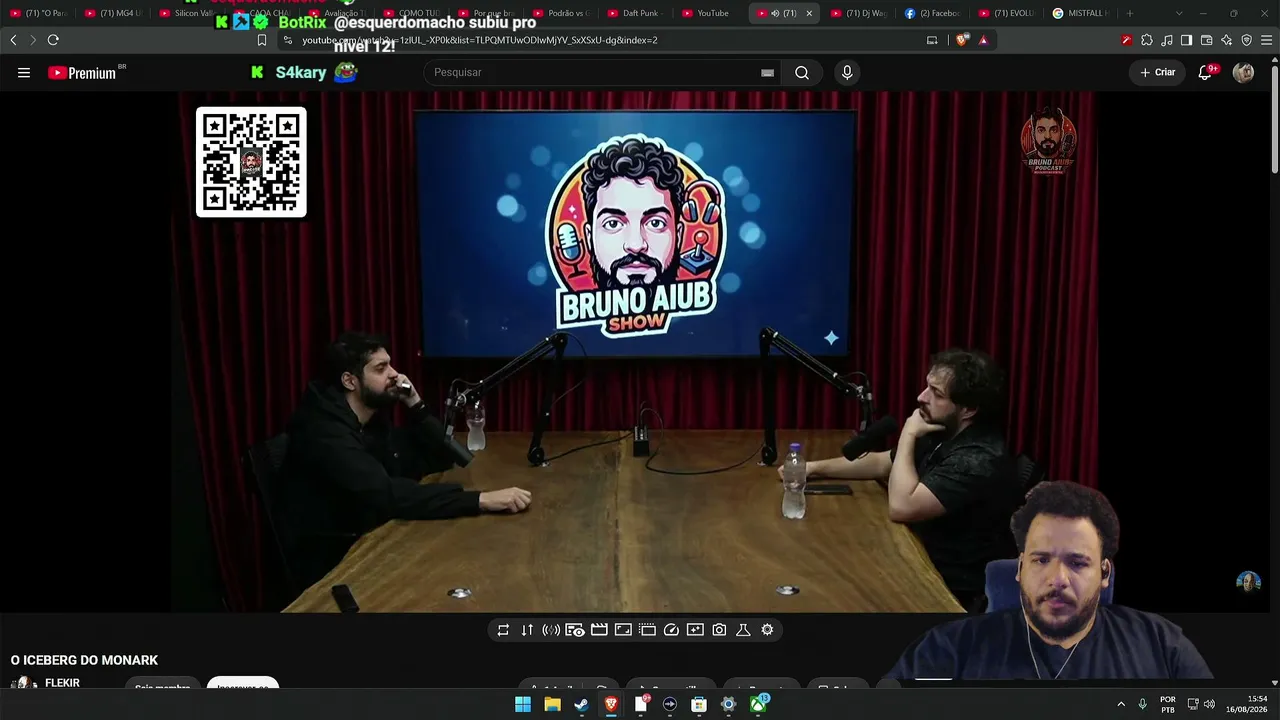Toggle the browser sidebar panel
Image resolution: width=1280 pixels, height=720 pixels.
point(1186,40)
